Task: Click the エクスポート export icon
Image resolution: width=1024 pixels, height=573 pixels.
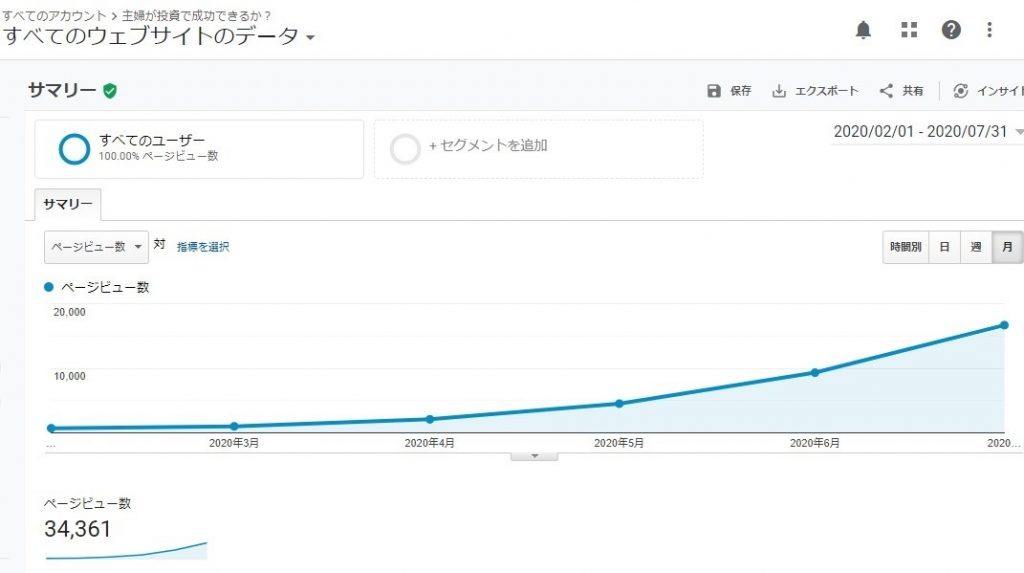Action: pos(779,91)
